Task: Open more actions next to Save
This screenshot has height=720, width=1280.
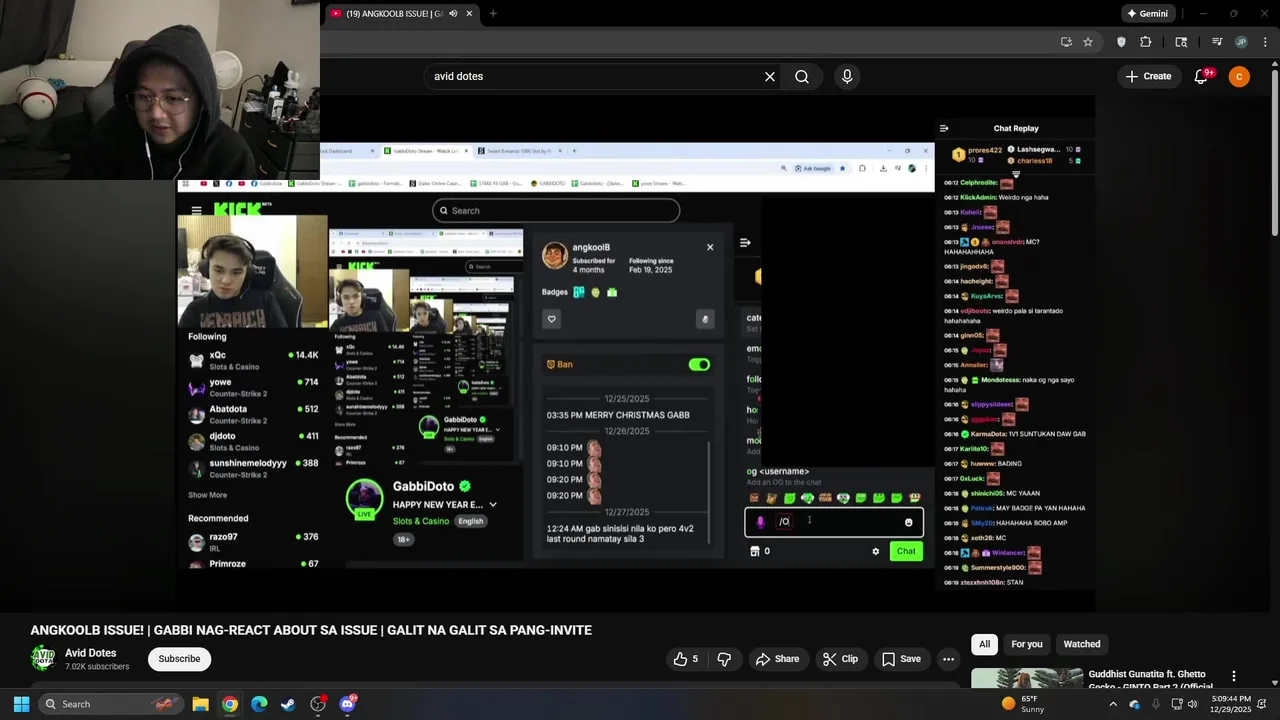Action: [948, 659]
